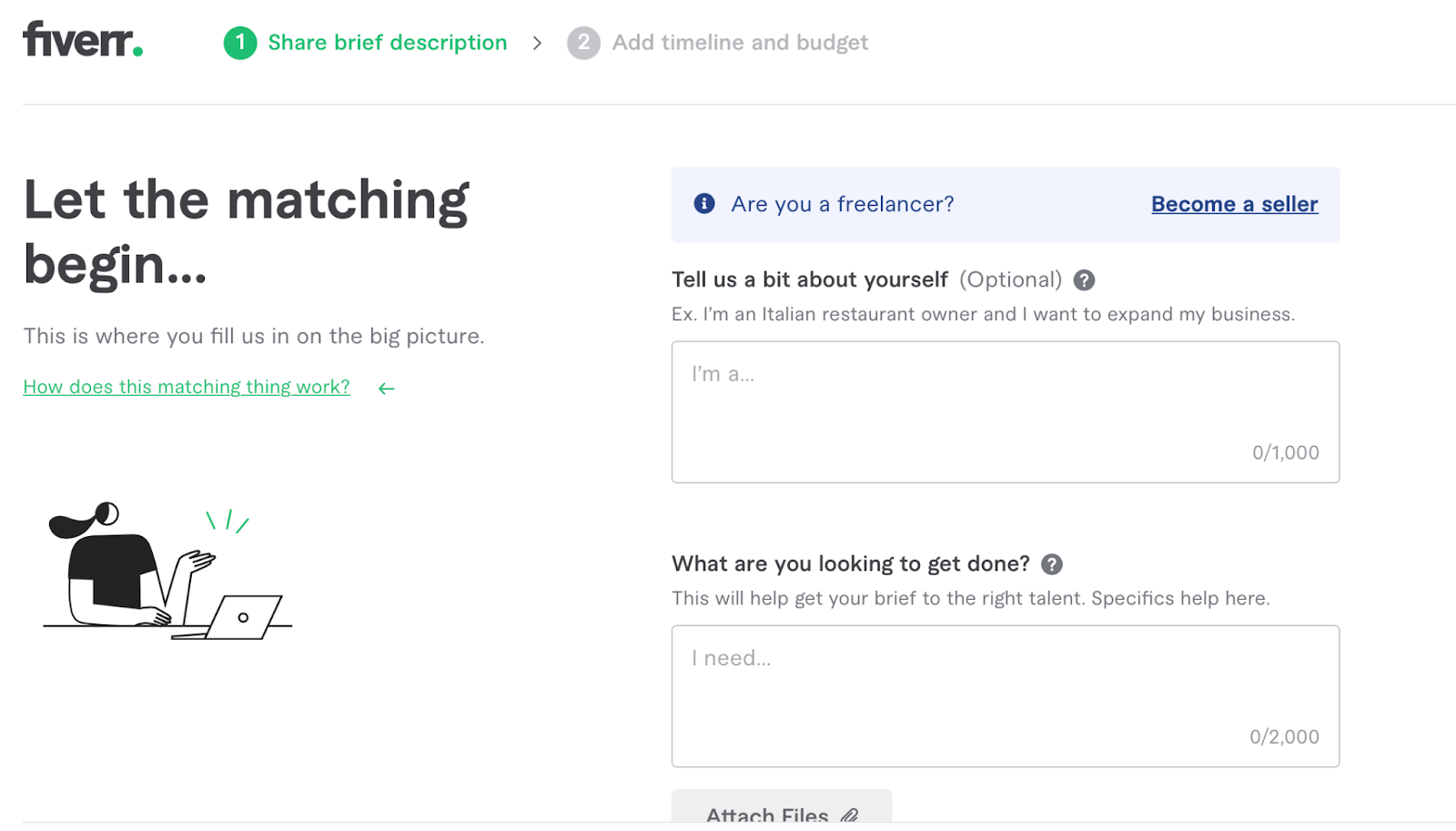Screen dimensions: 1456x831
Task: Click the info icon beside freelancer question
Action: point(704,204)
